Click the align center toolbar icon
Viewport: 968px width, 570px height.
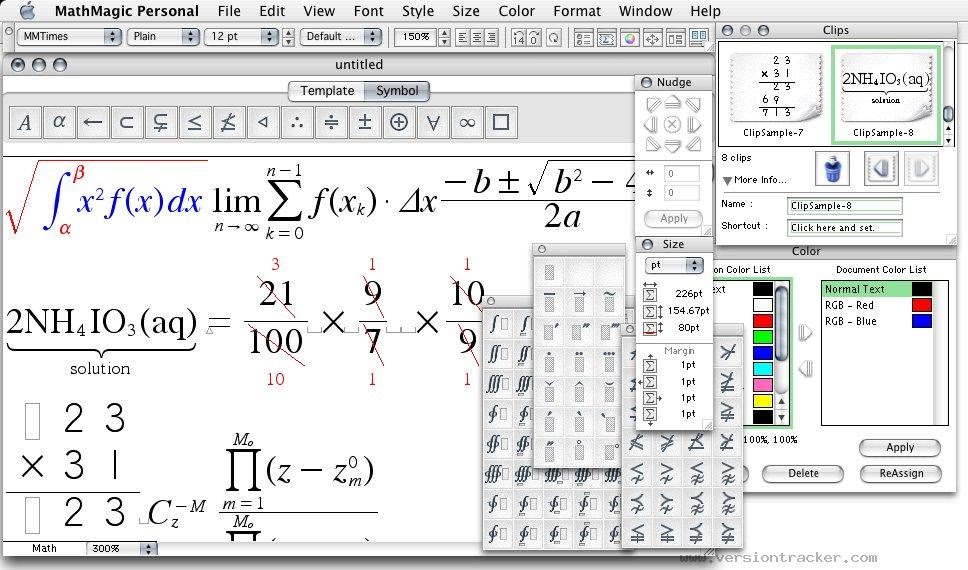[x=477, y=38]
